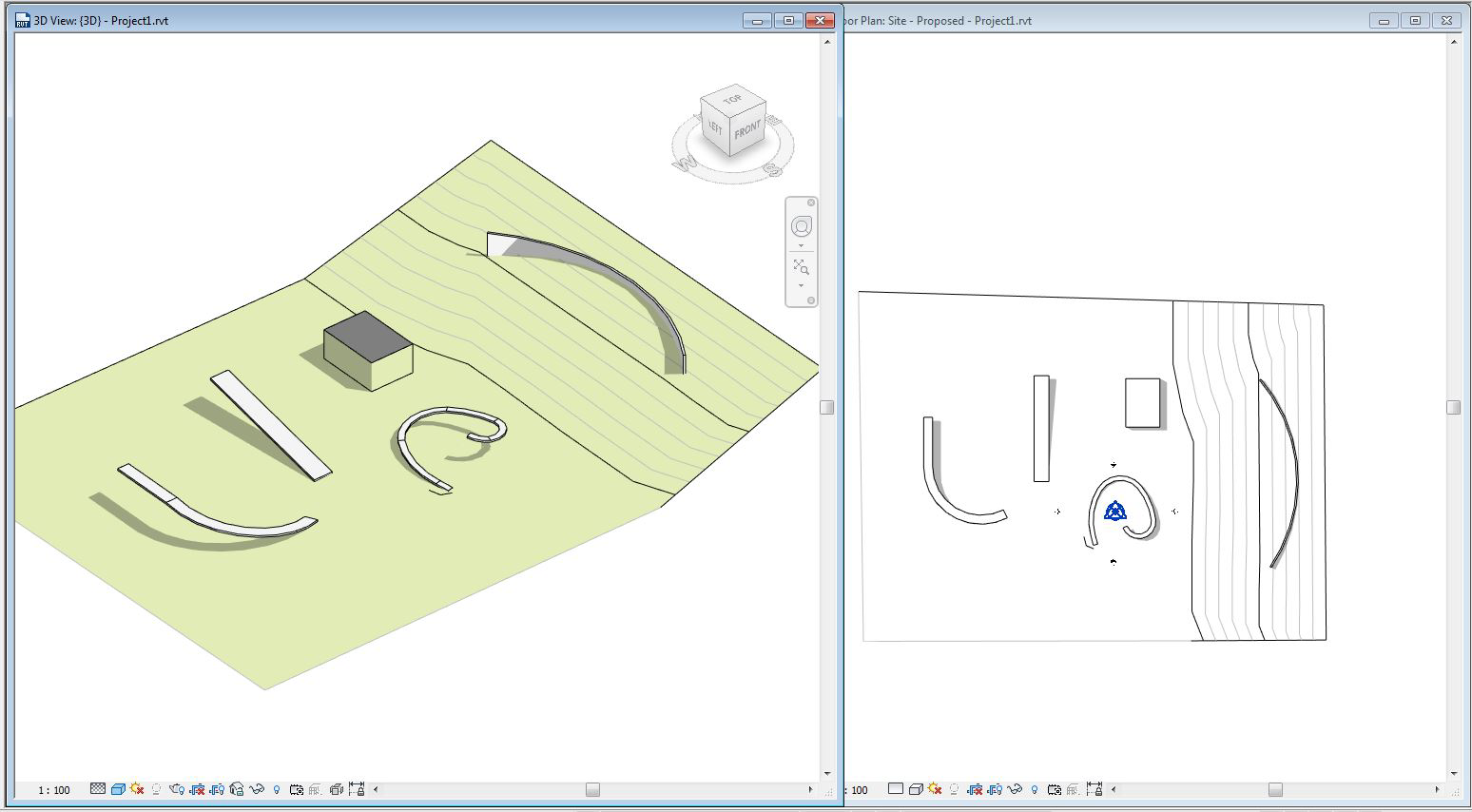The image size is (1472, 812).
Task: Open the Show Rendering Dialog teapot icon
Action: (x=179, y=789)
